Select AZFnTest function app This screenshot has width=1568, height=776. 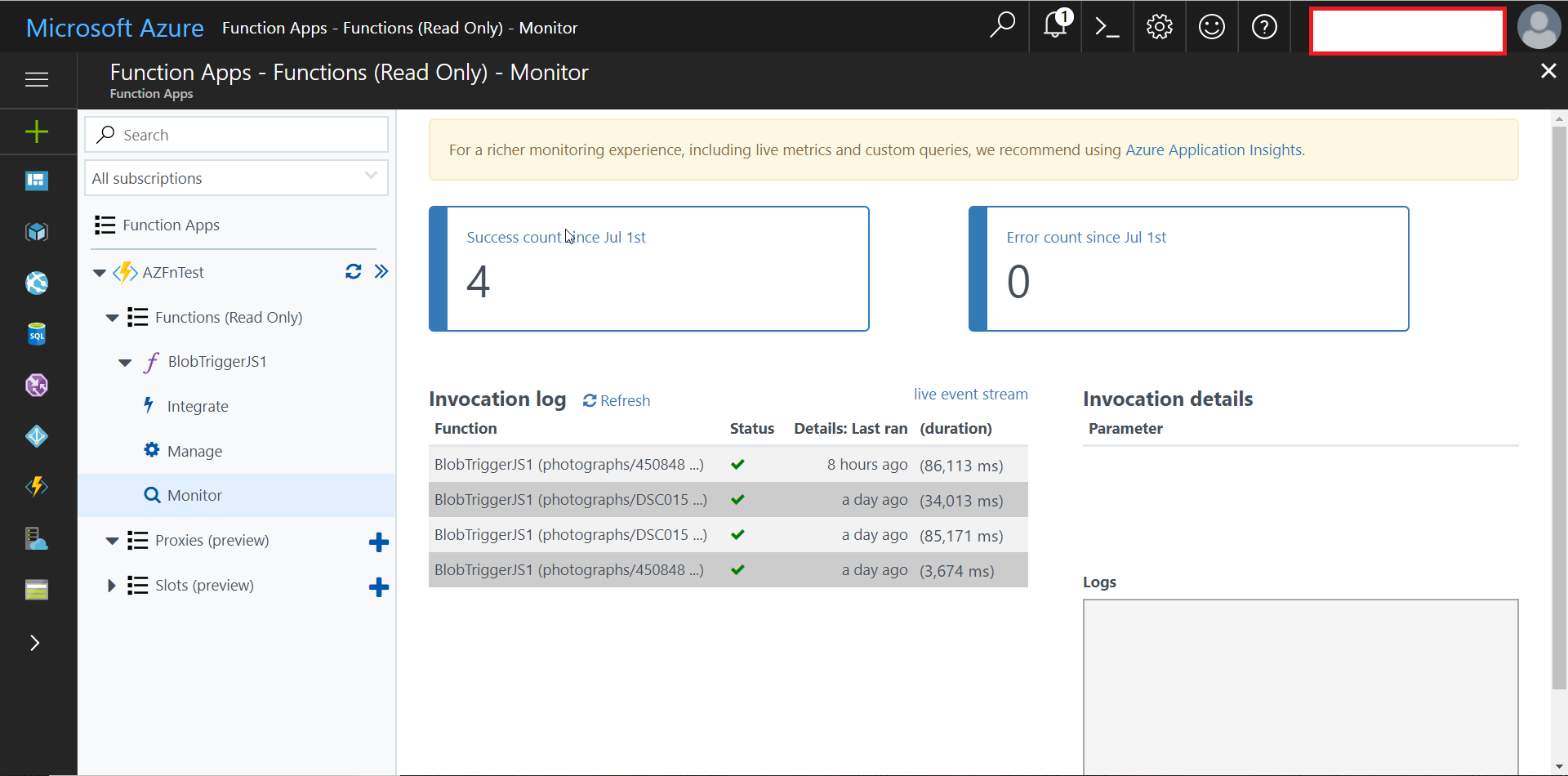[x=173, y=272]
